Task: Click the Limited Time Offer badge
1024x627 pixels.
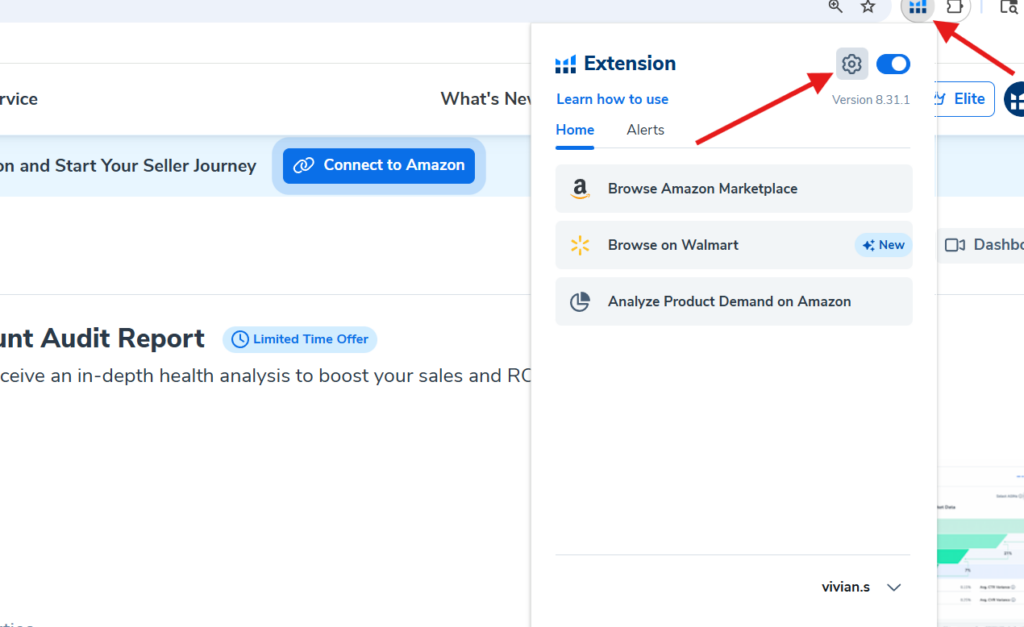Action: [x=300, y=339]
